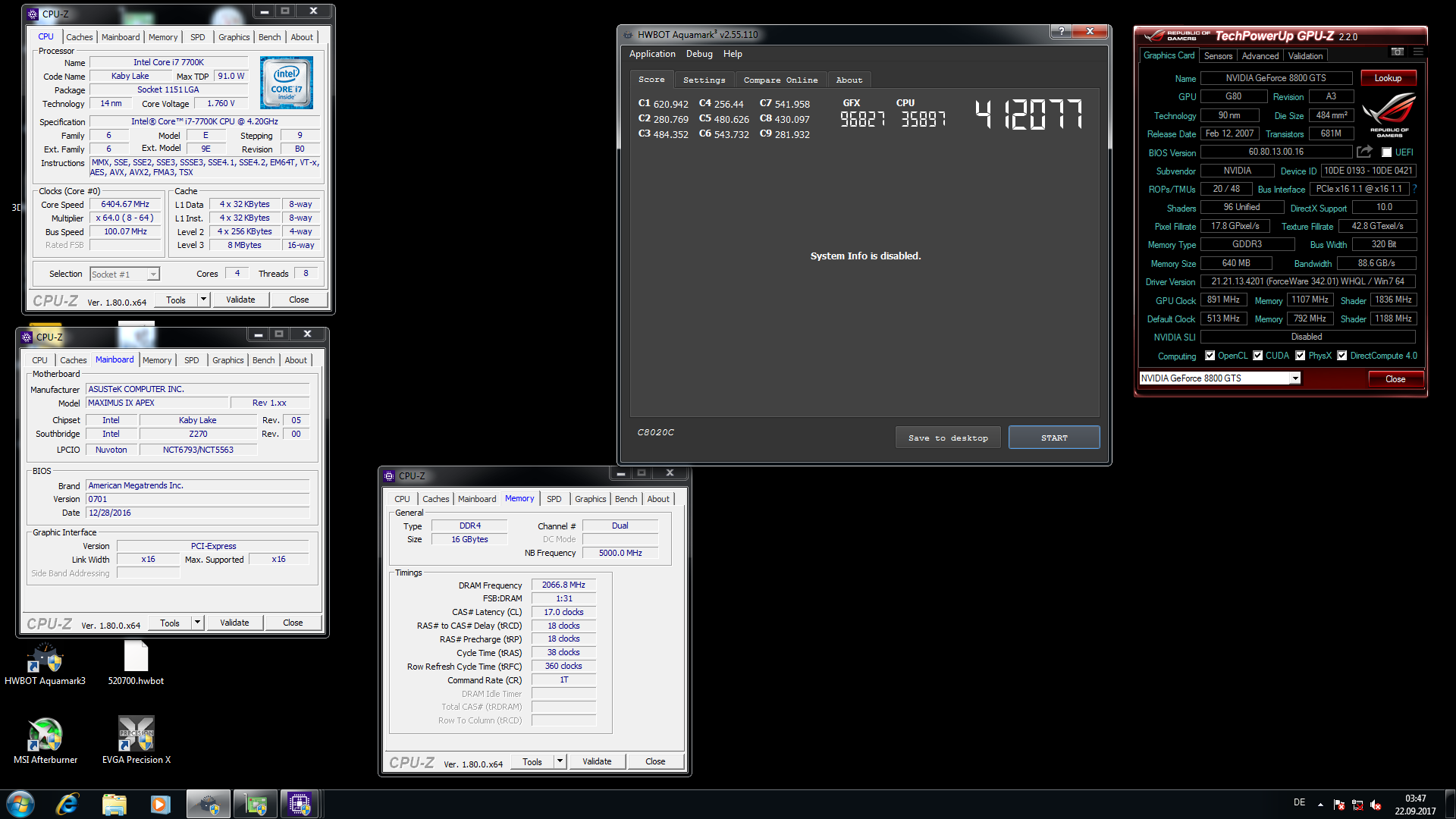The width and height of the screenshot is (1456, 819).
Task: Expand Tools dropdown arrow in CPU tab window
Action: [203, 300]
